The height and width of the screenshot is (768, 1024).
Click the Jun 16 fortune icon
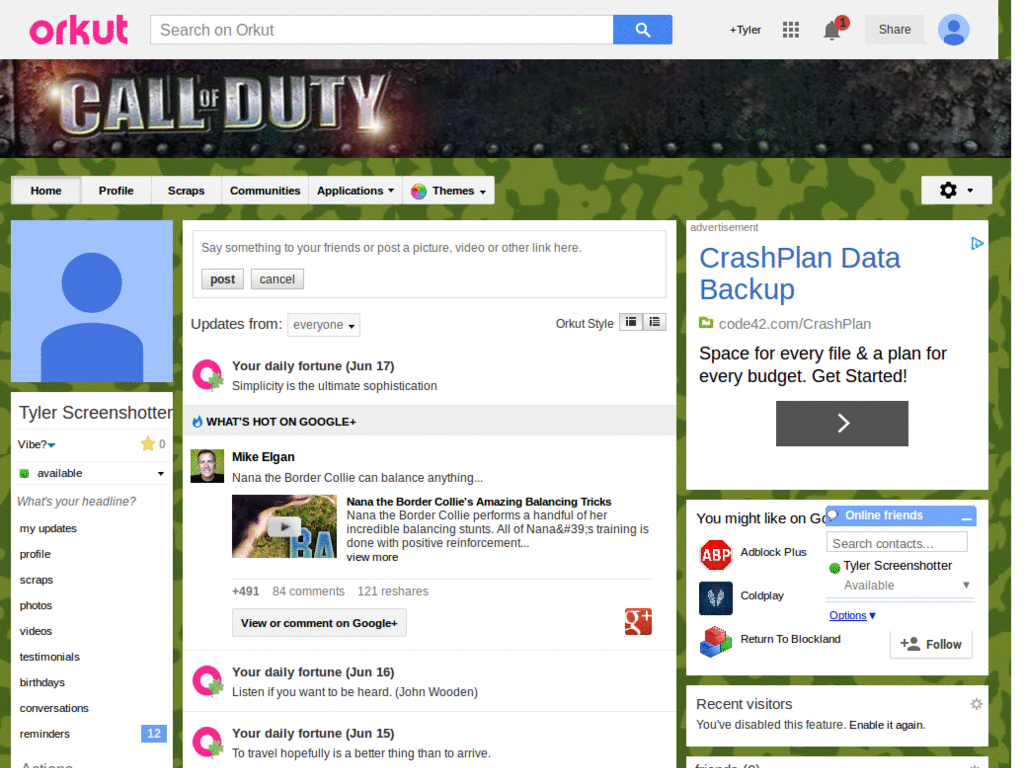208,681
